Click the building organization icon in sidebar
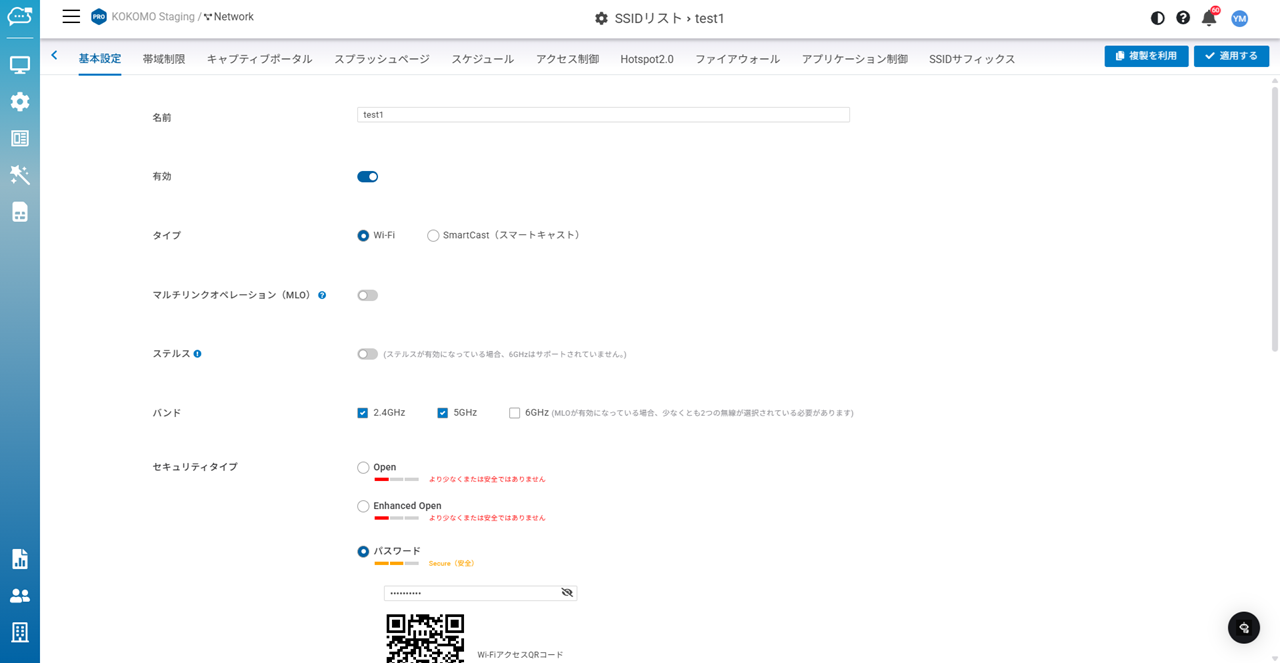This screenshot has height=663, width=1280. 20,632
